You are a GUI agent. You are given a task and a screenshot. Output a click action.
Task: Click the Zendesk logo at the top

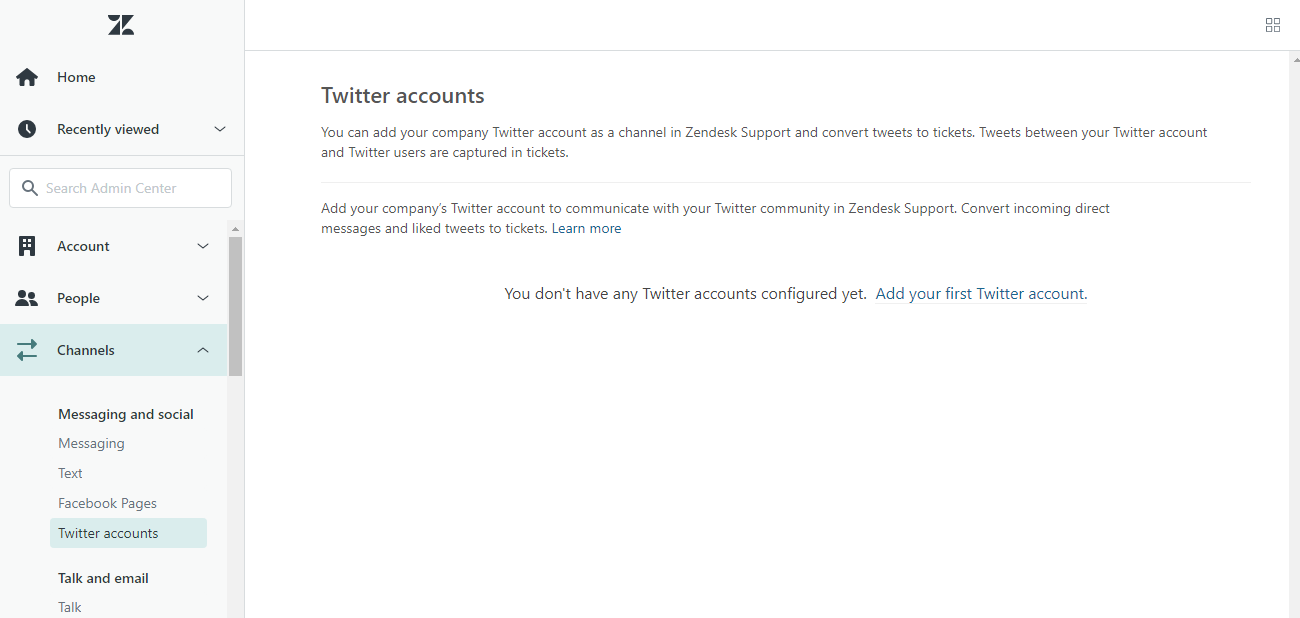(120, 24)
